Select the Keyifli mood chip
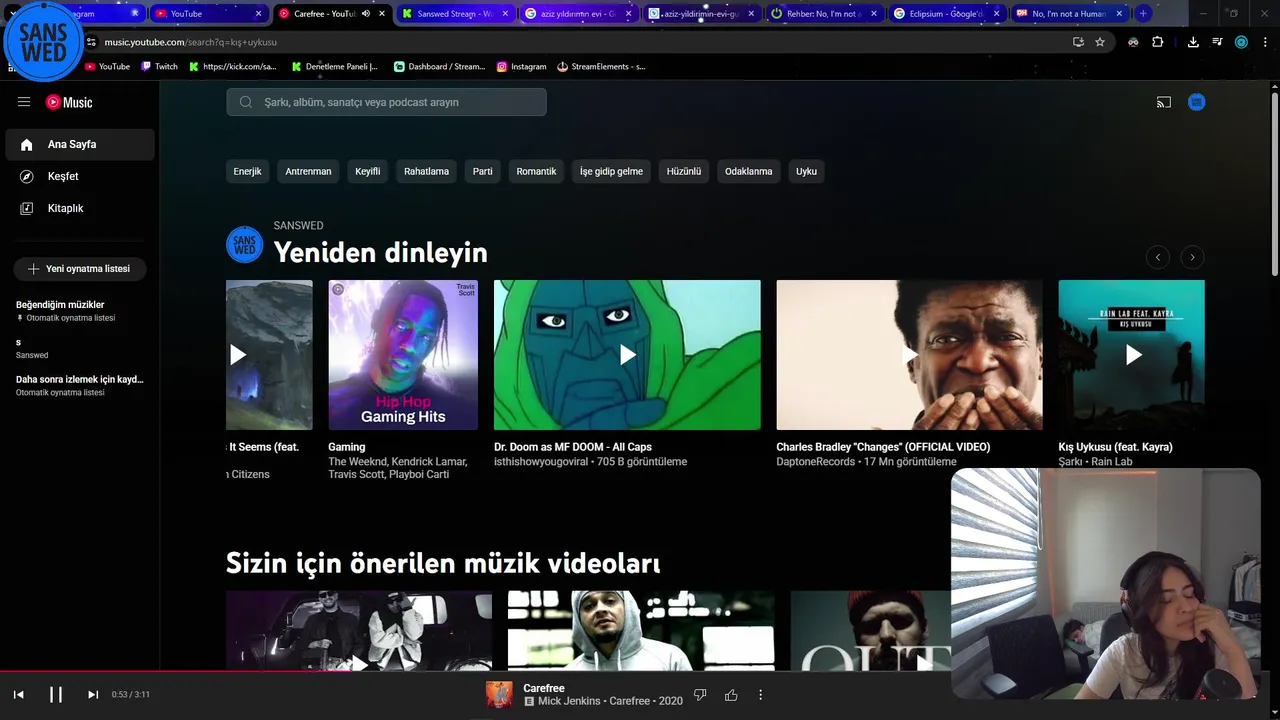 [367, 171]
